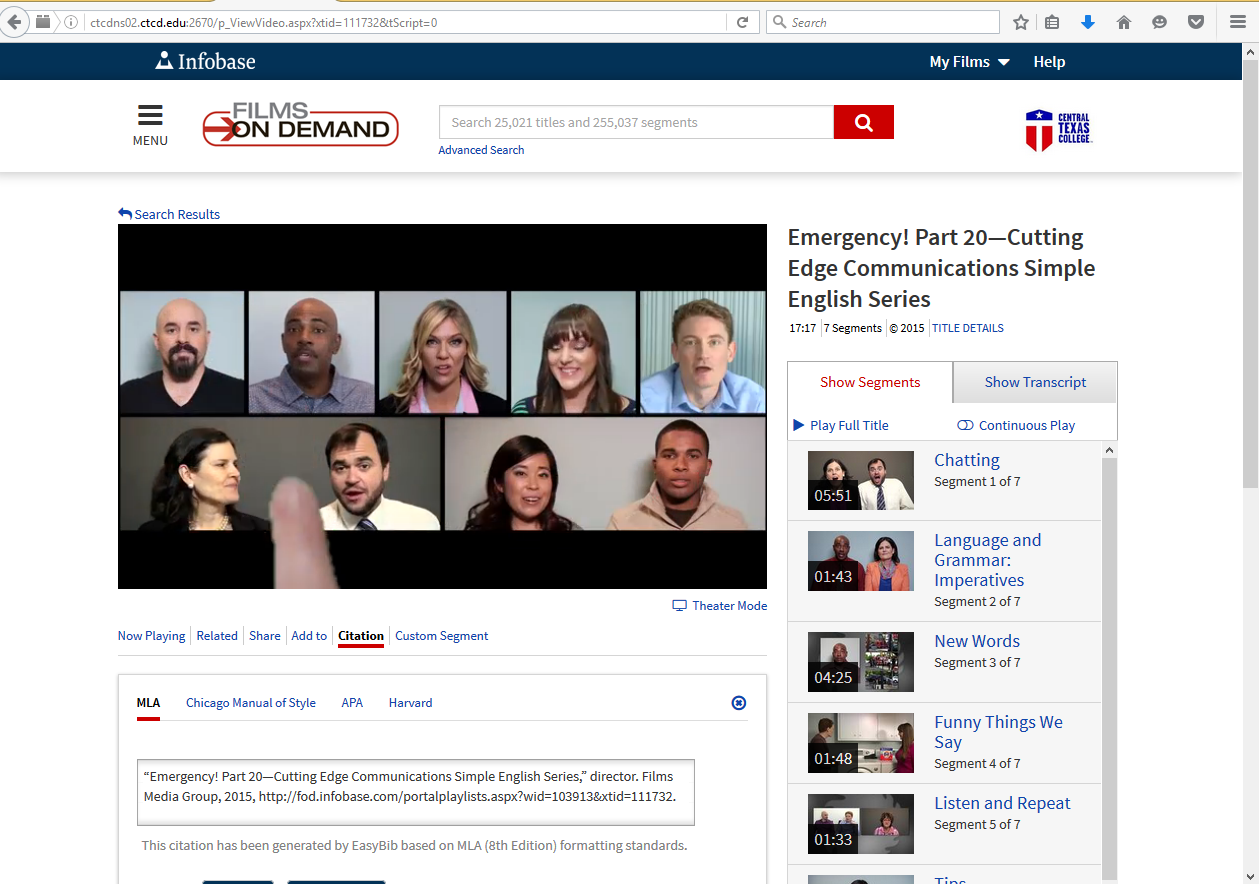Reload the page with refresh icon
The height and width of the screenshot is (884, 1259).
(742, 22)
